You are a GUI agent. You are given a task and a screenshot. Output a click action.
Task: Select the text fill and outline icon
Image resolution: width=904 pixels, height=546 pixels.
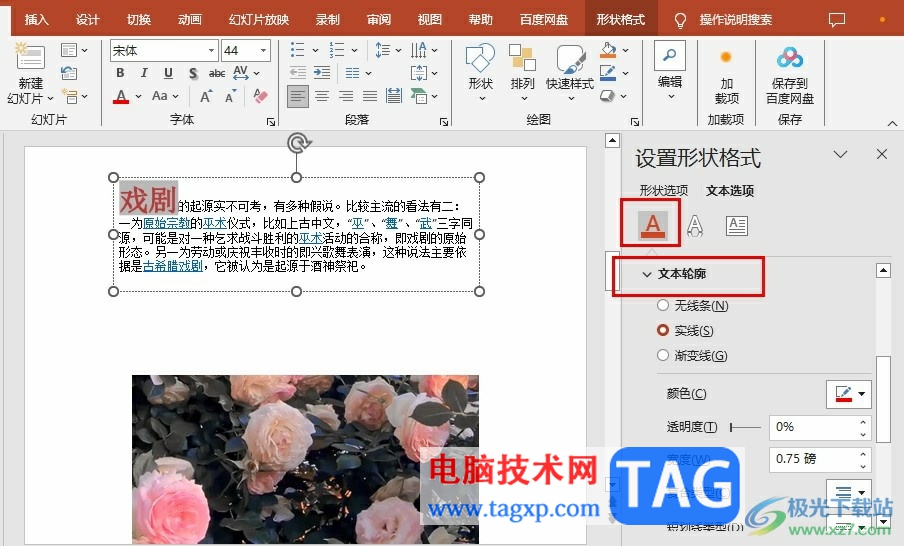(652, 225)
